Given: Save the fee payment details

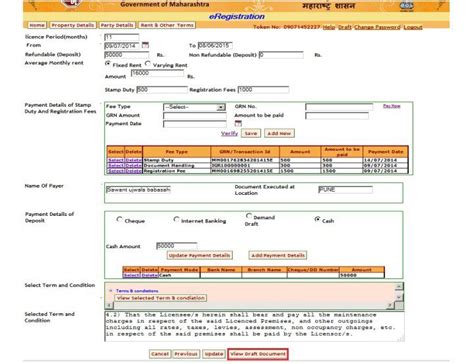Looking at the screenshot, I should 251,133.
